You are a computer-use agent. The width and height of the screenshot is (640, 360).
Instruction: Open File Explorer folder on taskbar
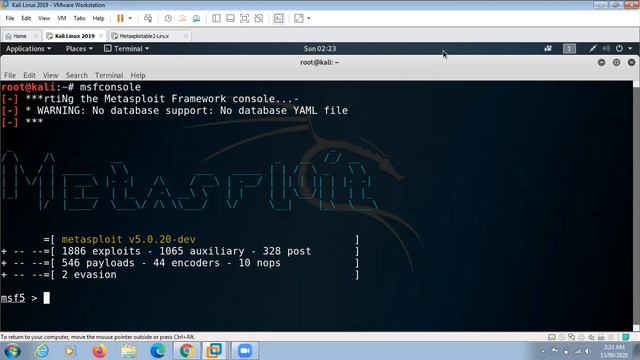(129, 351)
